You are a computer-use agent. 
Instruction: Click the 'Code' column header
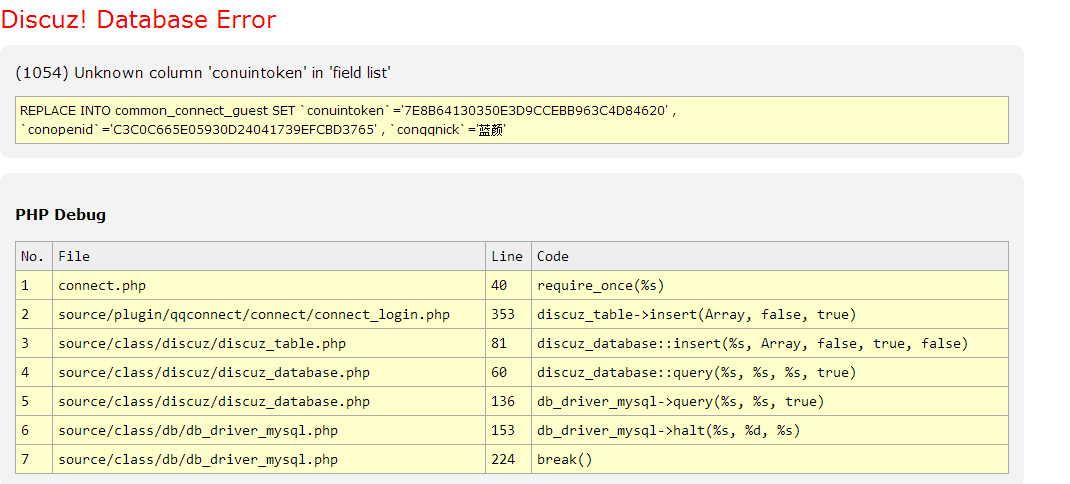coord(553,257)
